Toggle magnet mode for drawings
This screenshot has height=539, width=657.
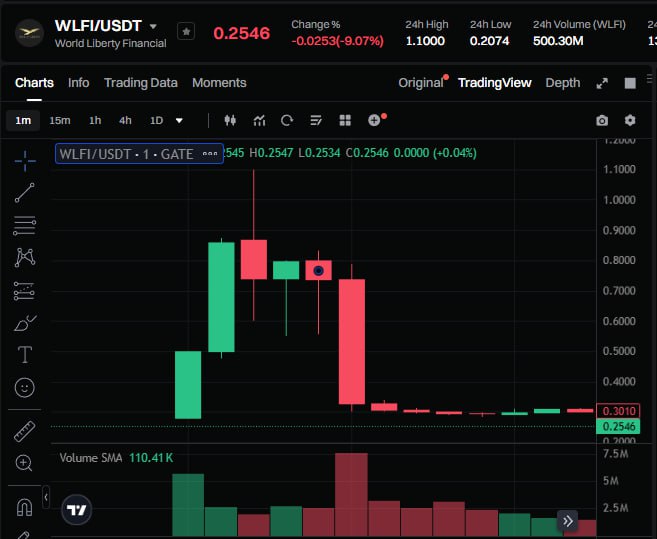25,507
